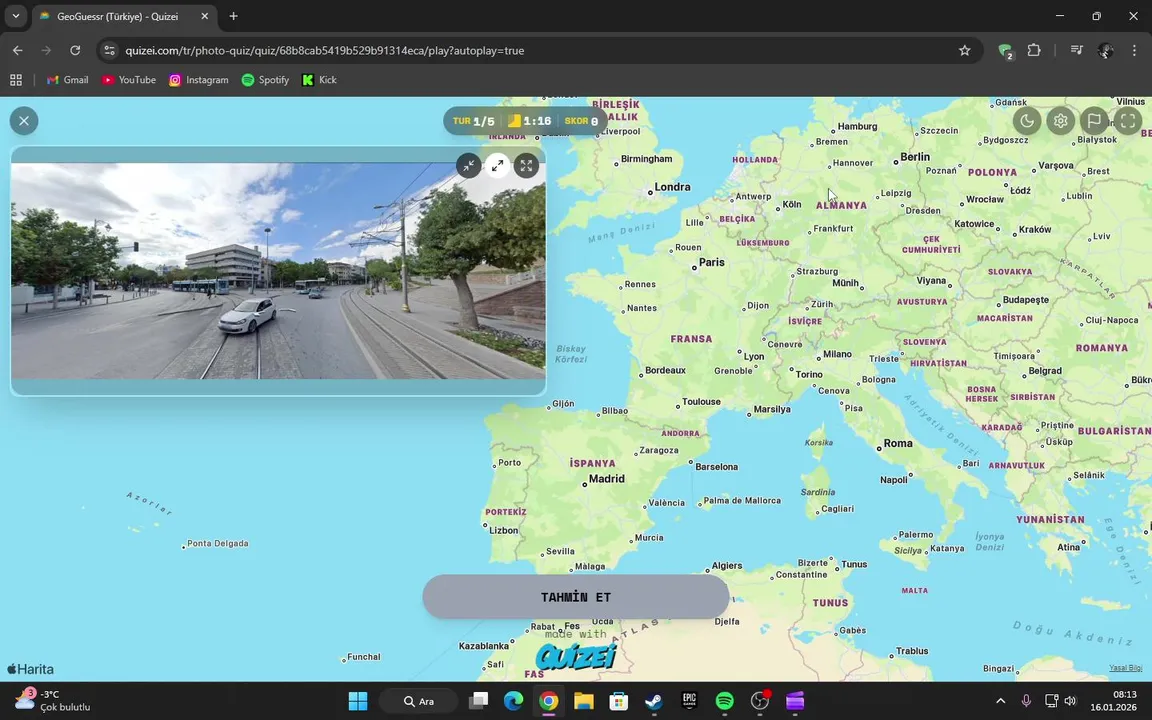
Task: Toggle dark mode moon icon
Action: click(x=1026, y=120)
